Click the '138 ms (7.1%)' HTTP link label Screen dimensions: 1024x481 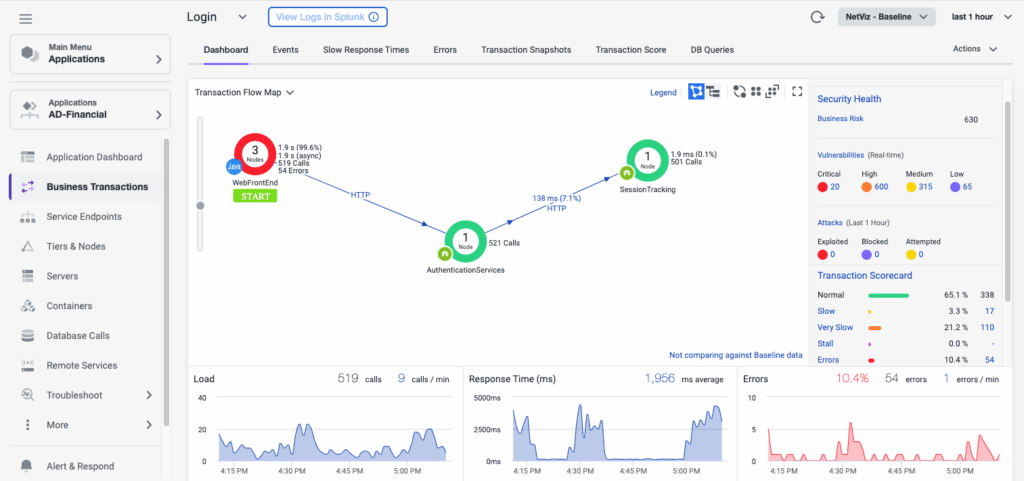pyautogui.click(x=556, y=198)
